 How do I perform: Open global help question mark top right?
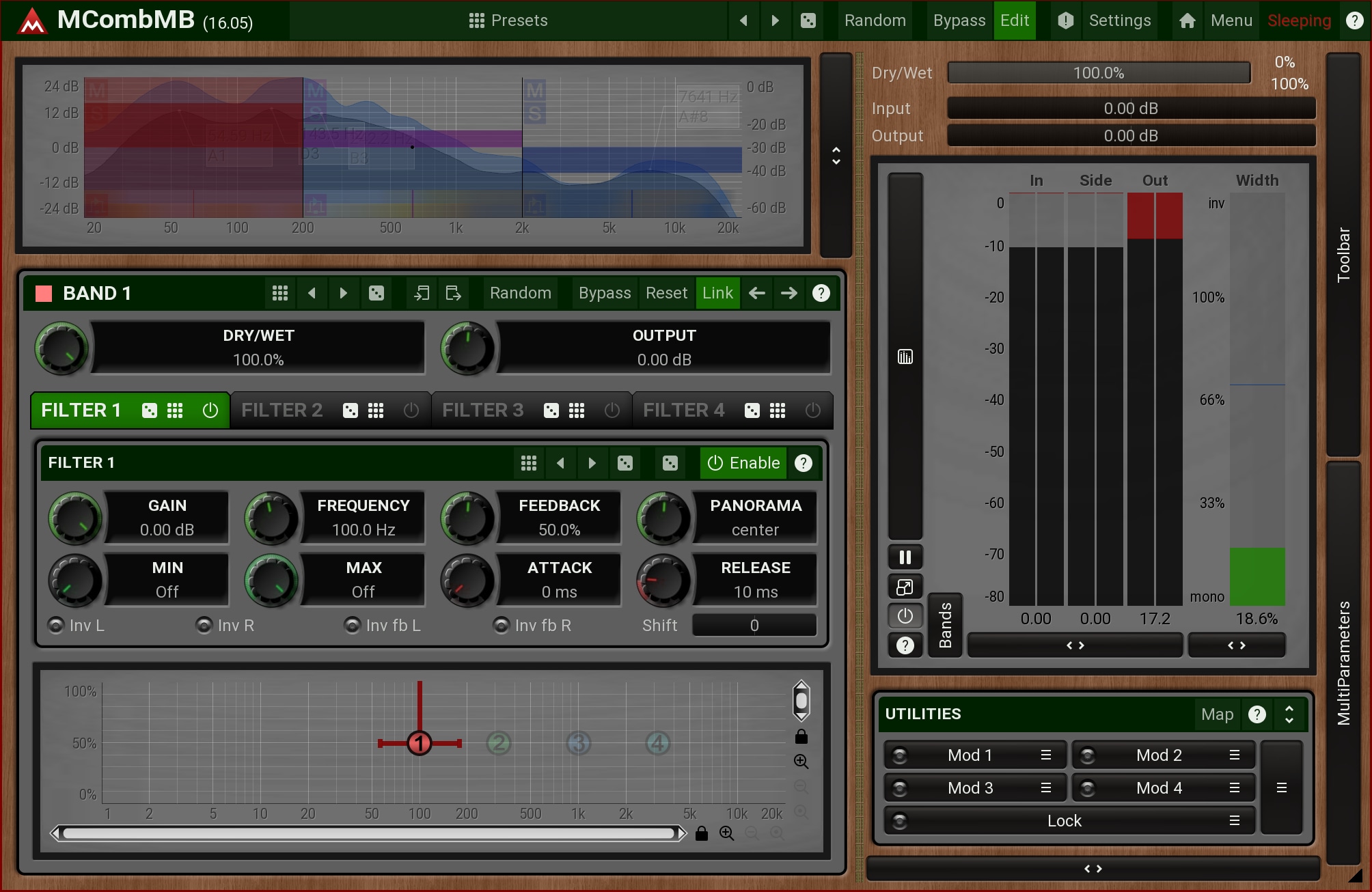(1354, 20)
